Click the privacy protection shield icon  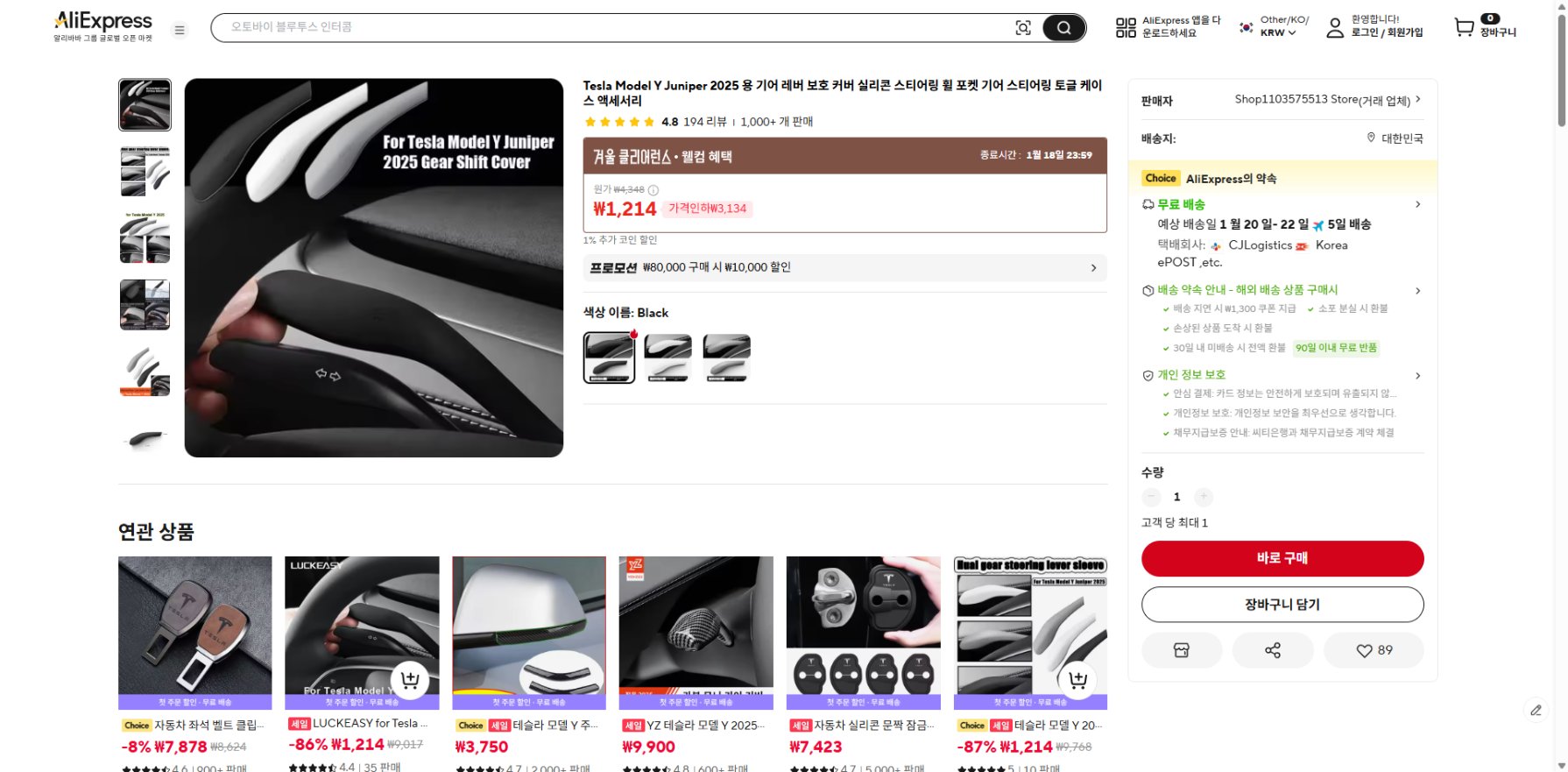coord(1148,375)
